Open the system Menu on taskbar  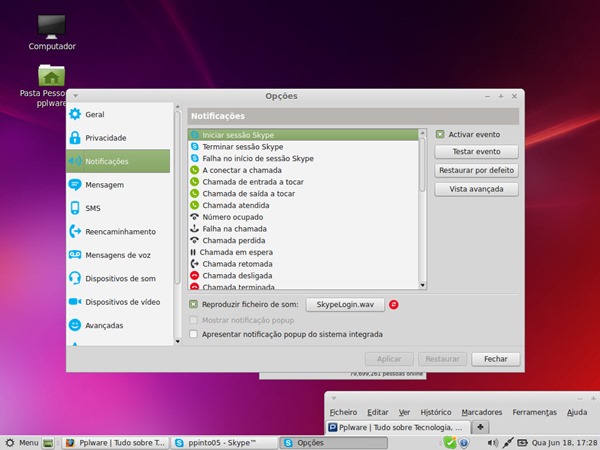(22, 443)
